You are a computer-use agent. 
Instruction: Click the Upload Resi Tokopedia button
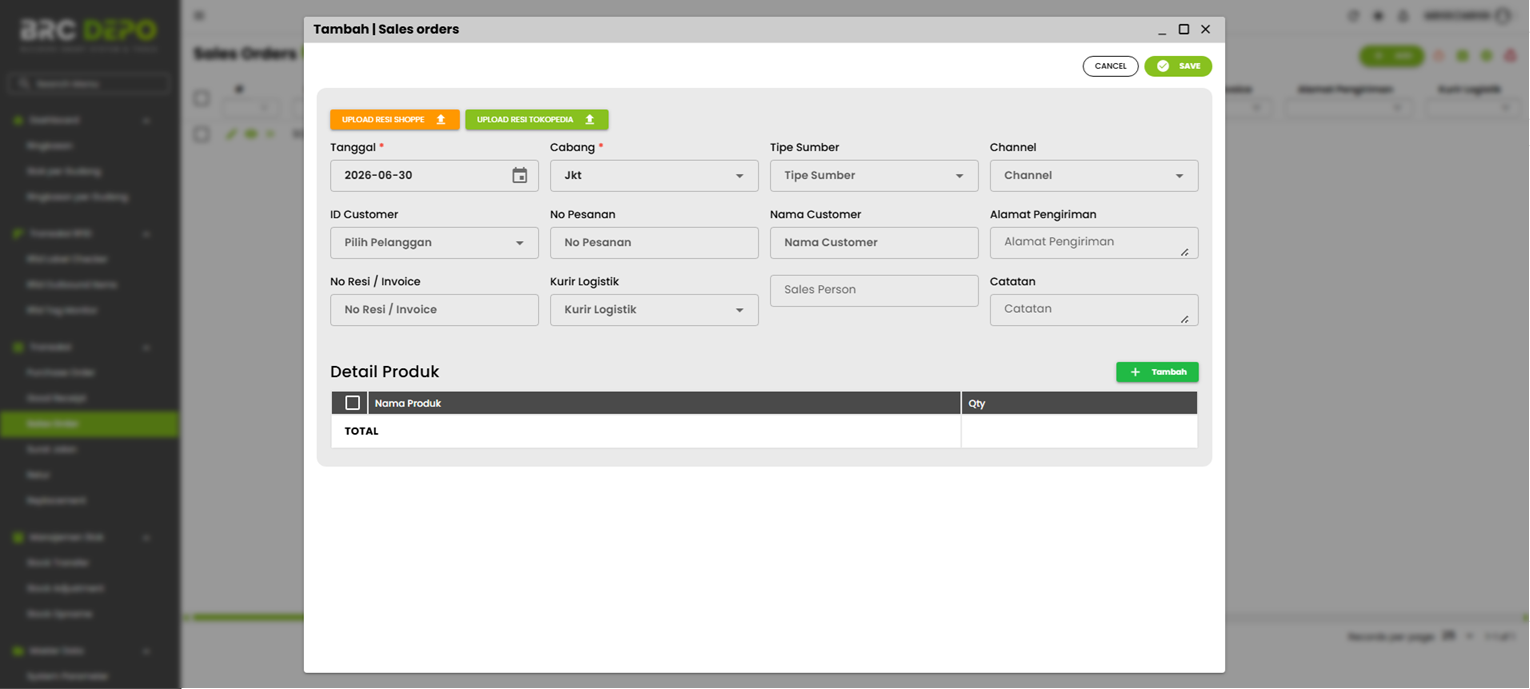point(537,120)
